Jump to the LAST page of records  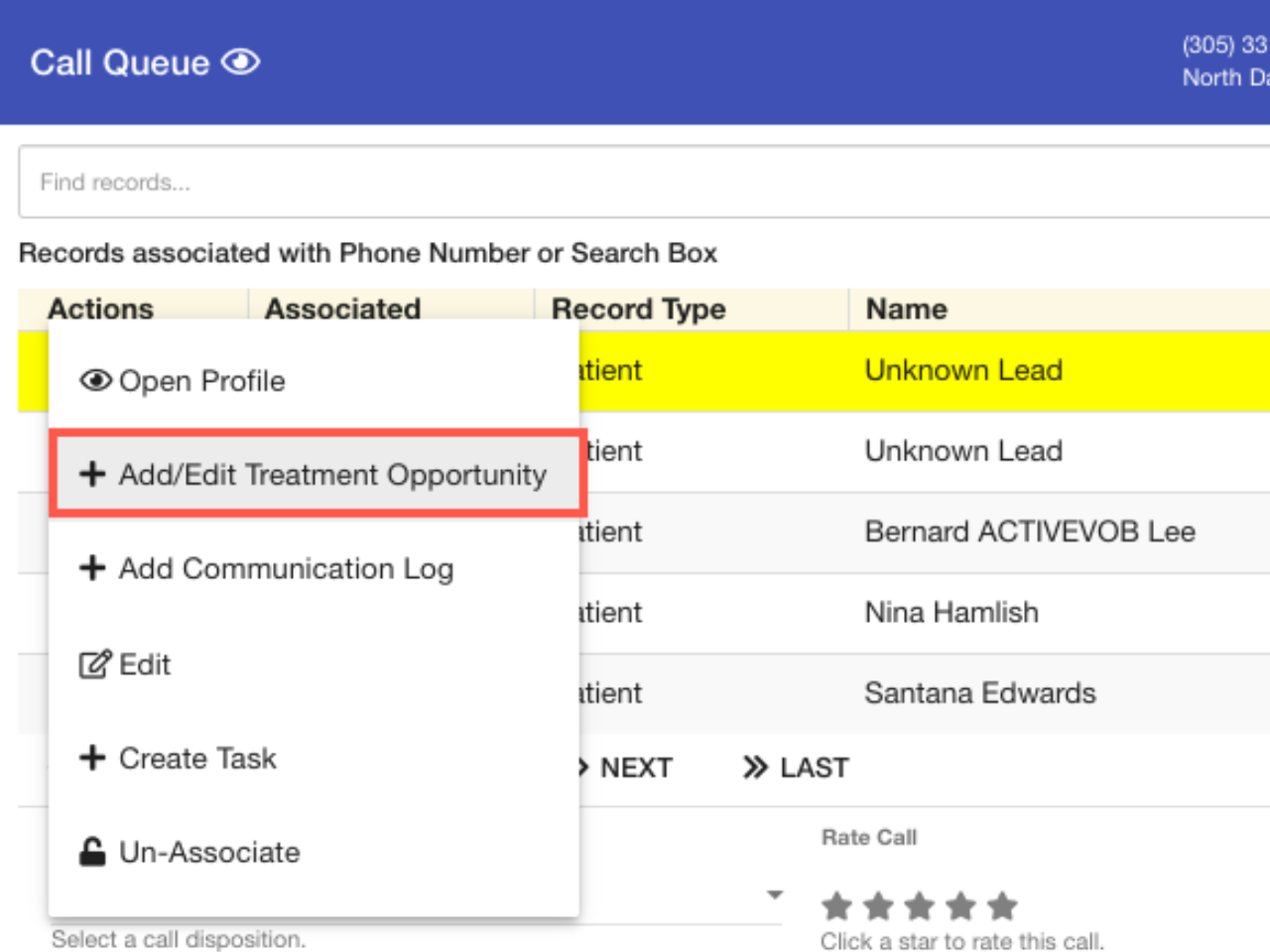[796, 768]
